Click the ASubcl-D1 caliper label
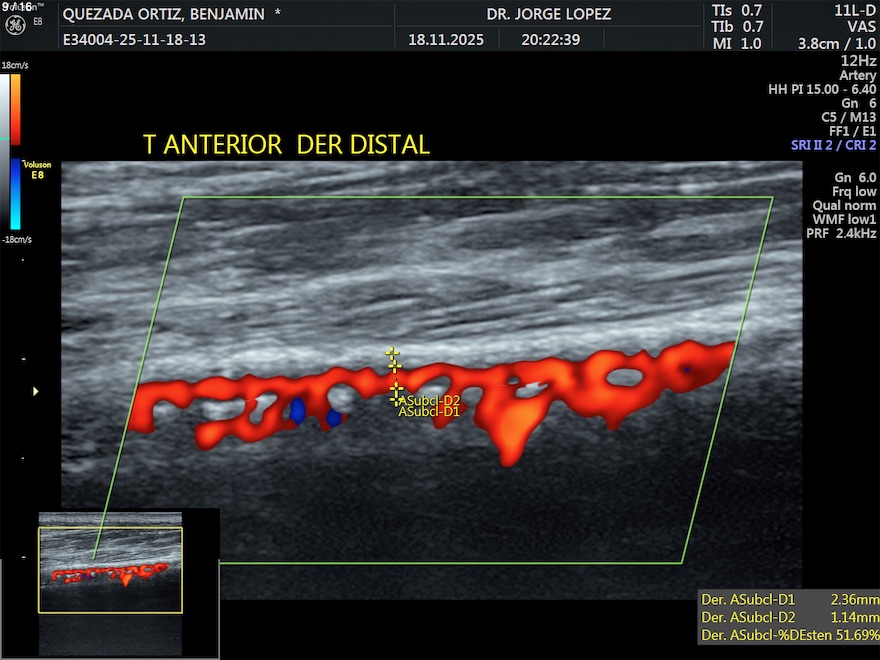This screenshot has width=880, height=660. point(429,411)
